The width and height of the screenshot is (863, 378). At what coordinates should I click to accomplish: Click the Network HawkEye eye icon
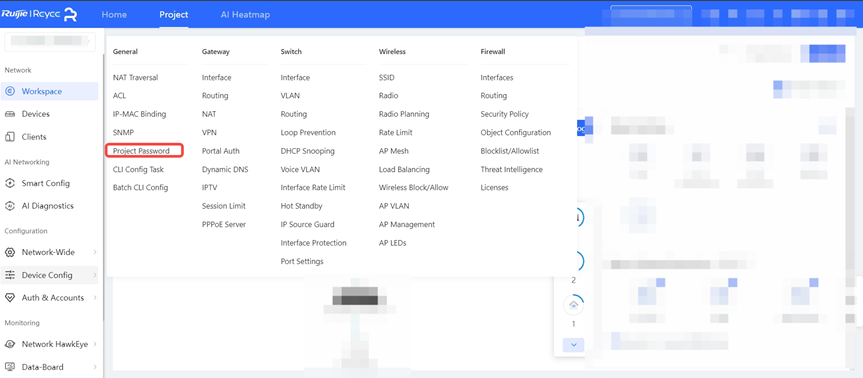click(10, 344)
